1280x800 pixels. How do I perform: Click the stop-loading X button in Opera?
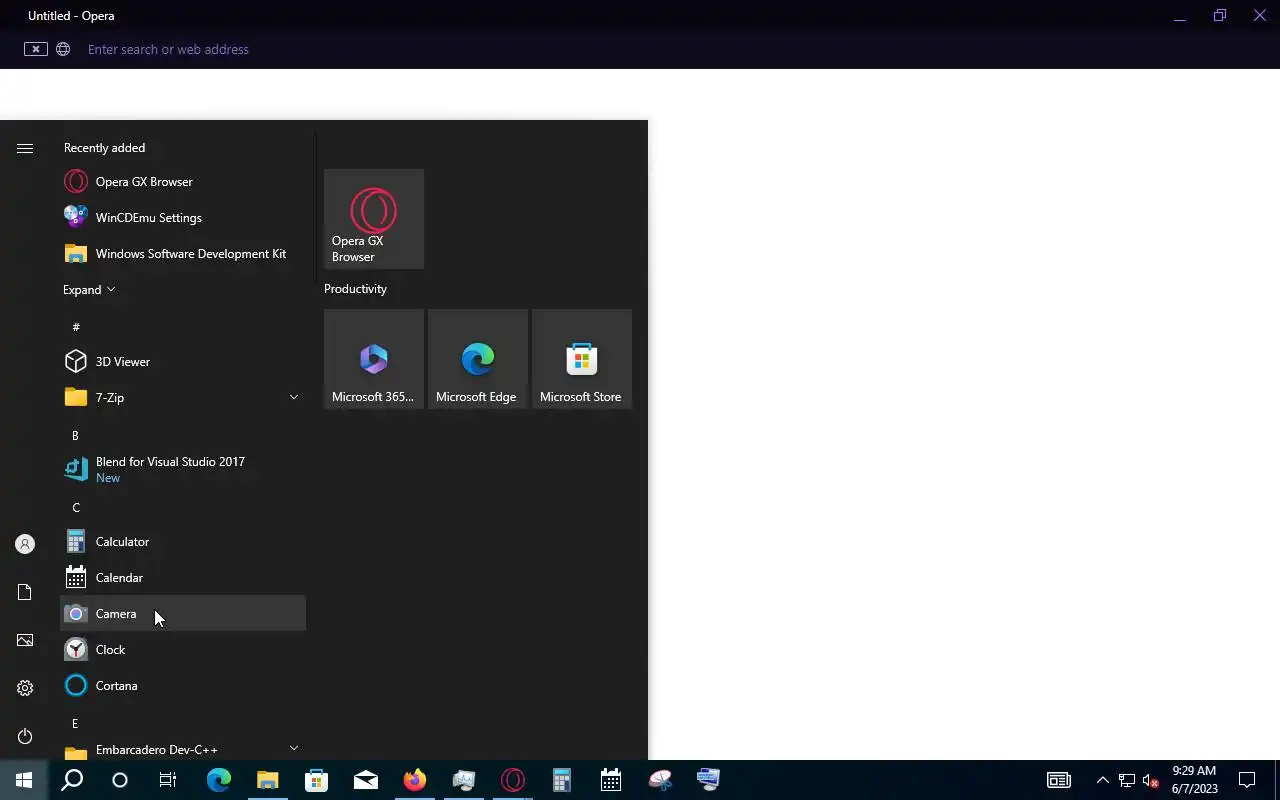point(36,49)
